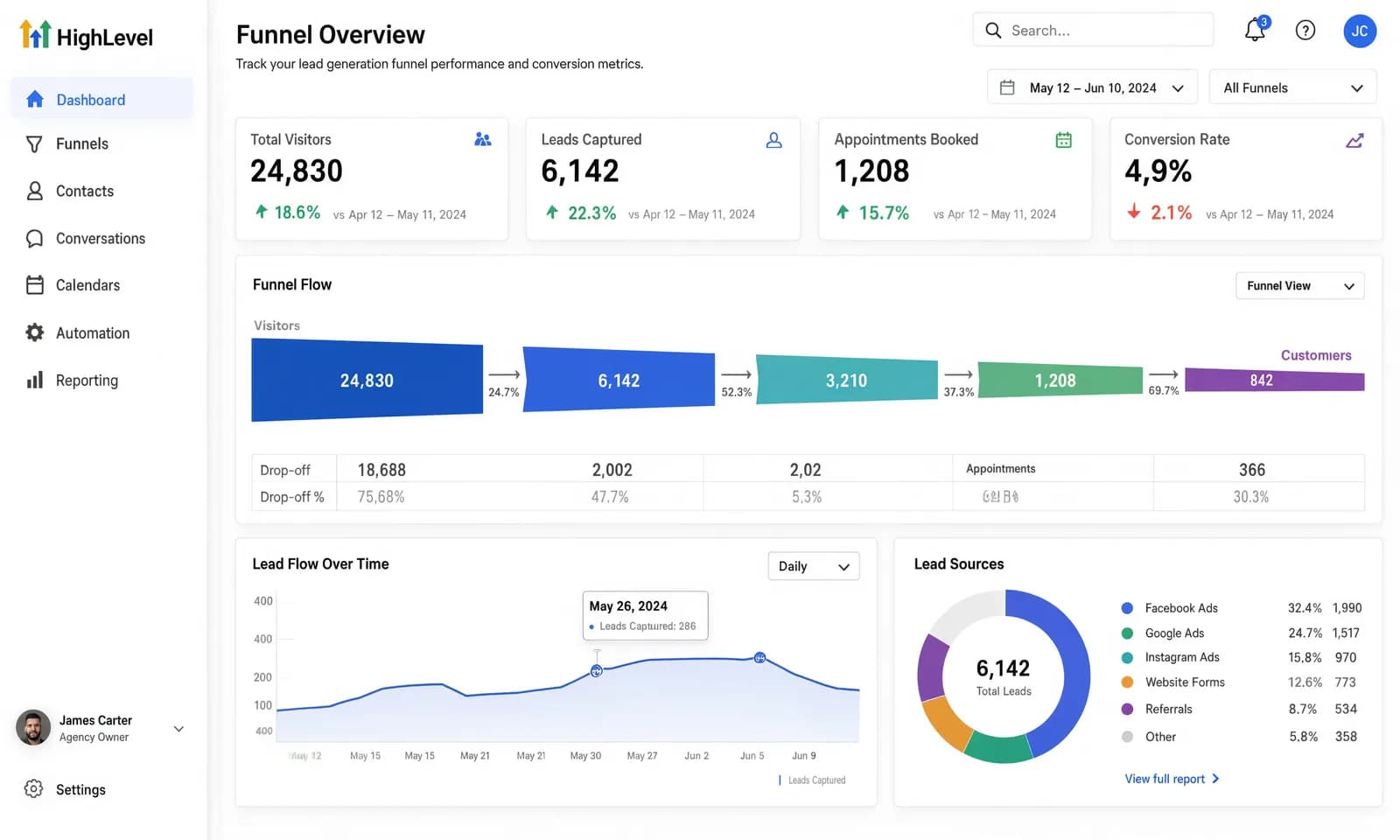The width and height of the screenshot is (1400, 840).
Task: Click the Funnels filter icon in sidebar
Action: pyautogui.click(x=34, y=144)
